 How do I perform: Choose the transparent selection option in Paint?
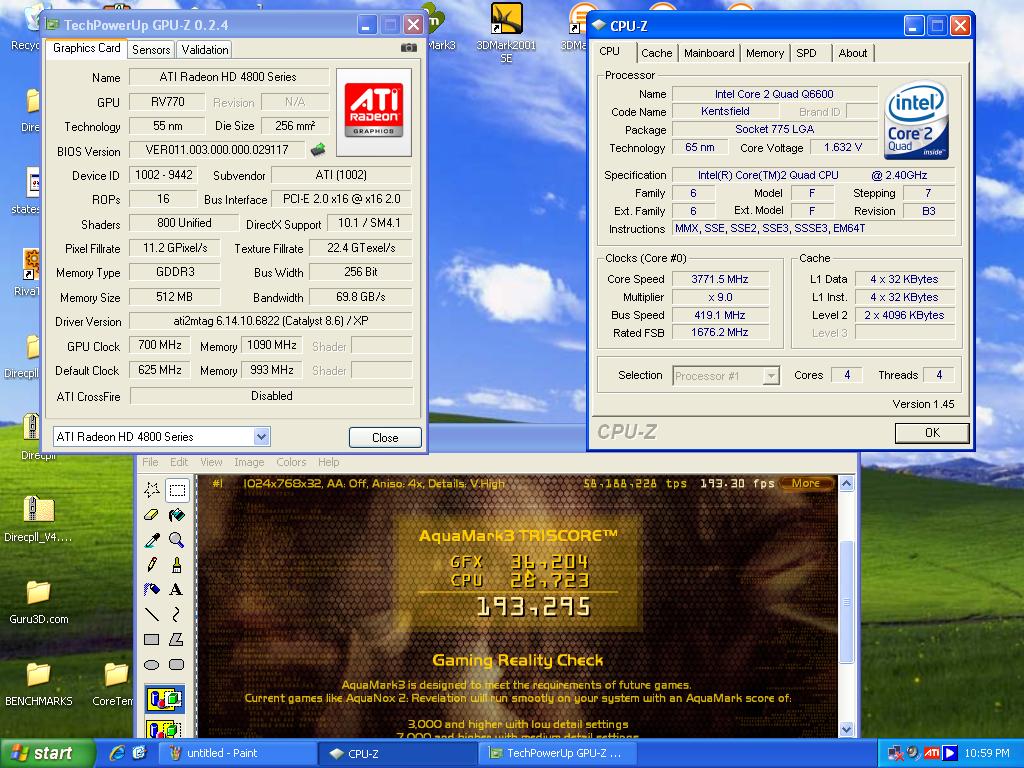tap(165, 728)
